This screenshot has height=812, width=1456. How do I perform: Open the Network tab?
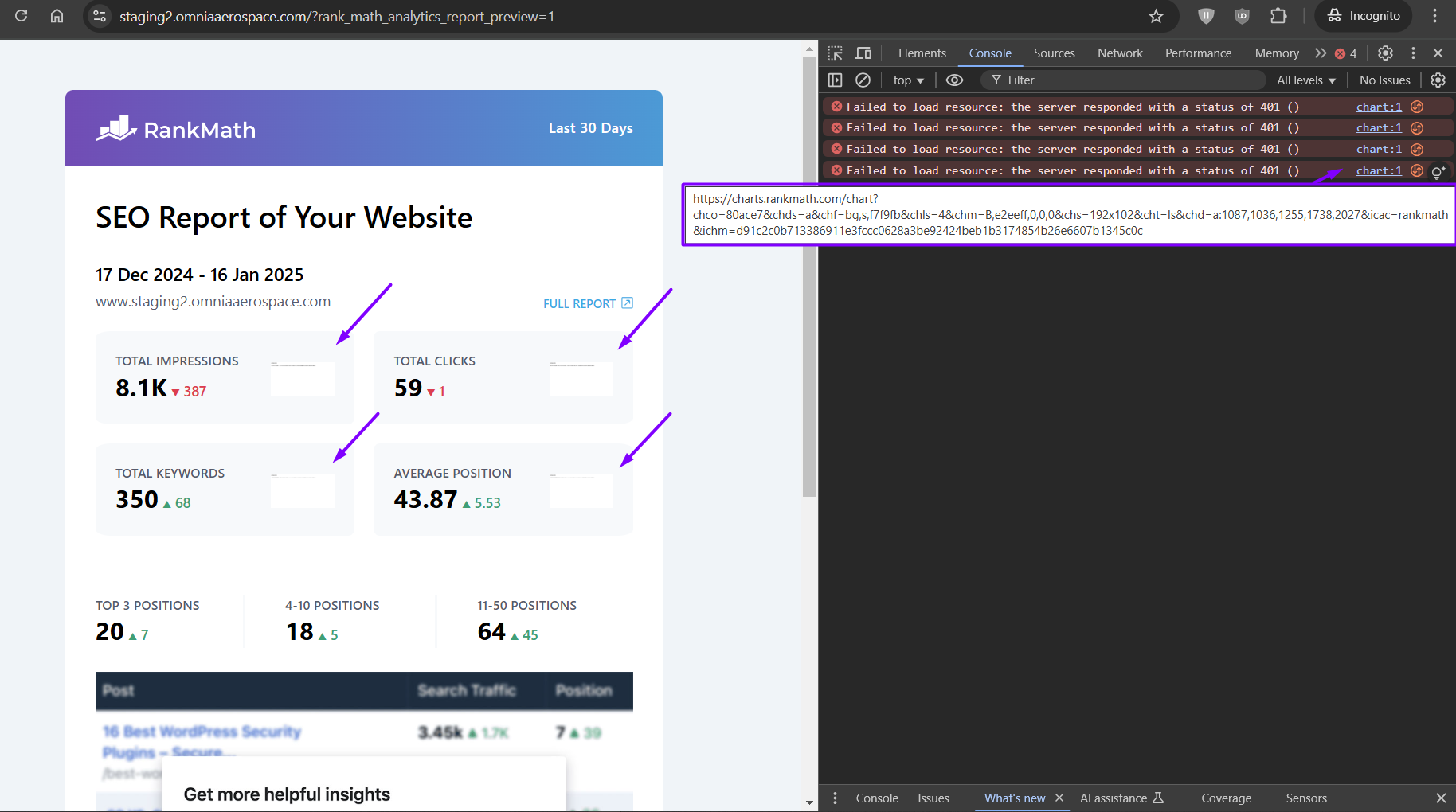[1120, 53]
